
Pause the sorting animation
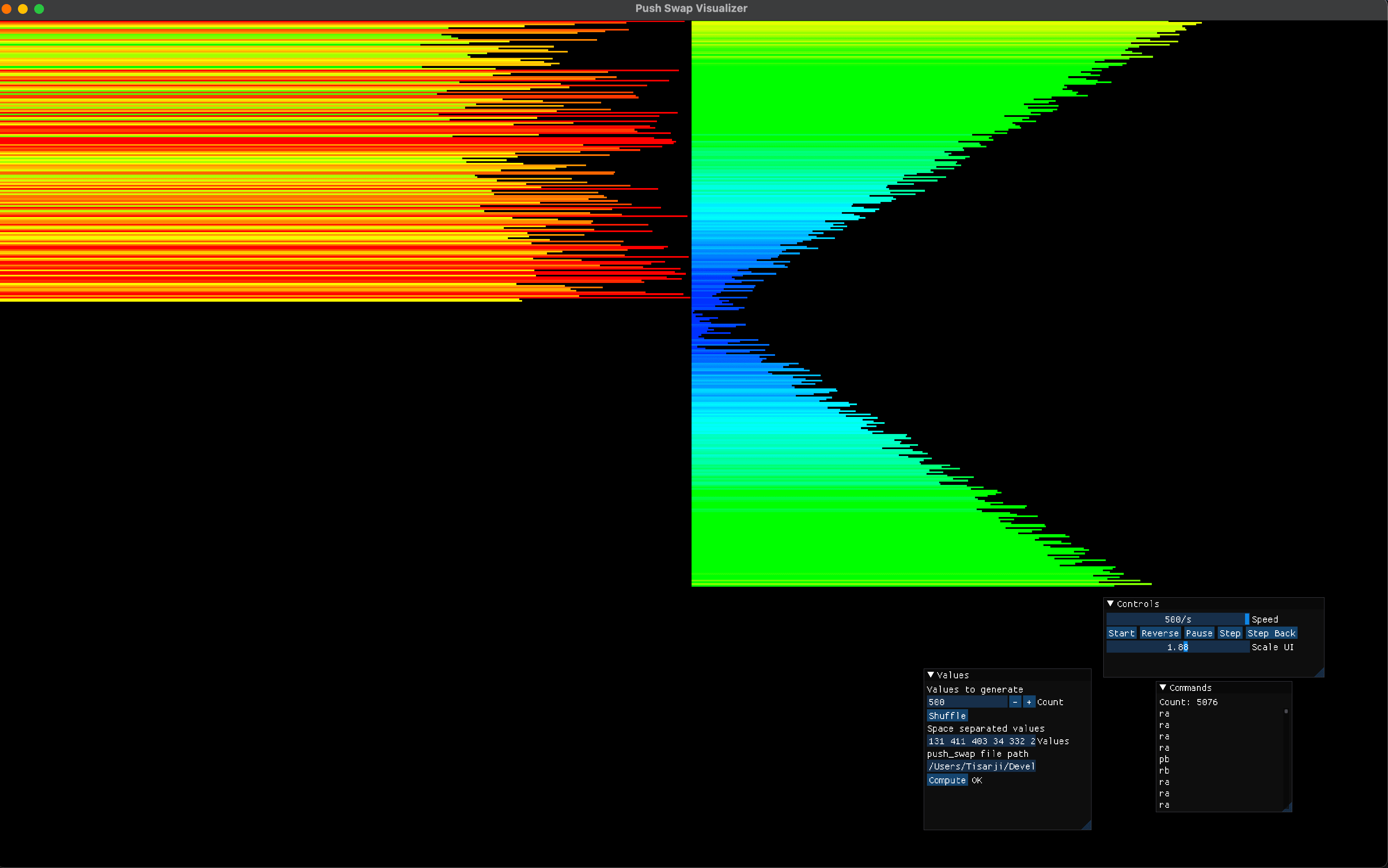(x=1199, y=633)
